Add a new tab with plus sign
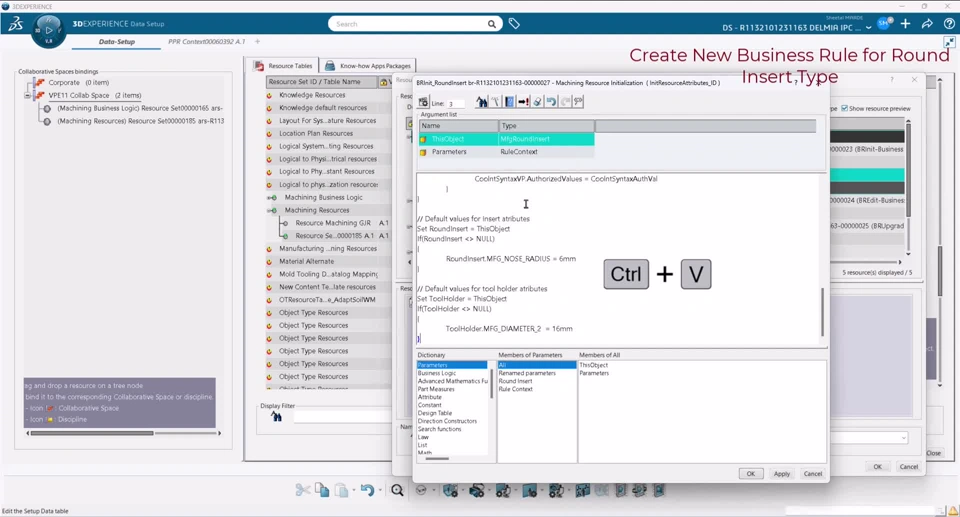Screen dimensions: 960x517 click(x=257, y=42)
